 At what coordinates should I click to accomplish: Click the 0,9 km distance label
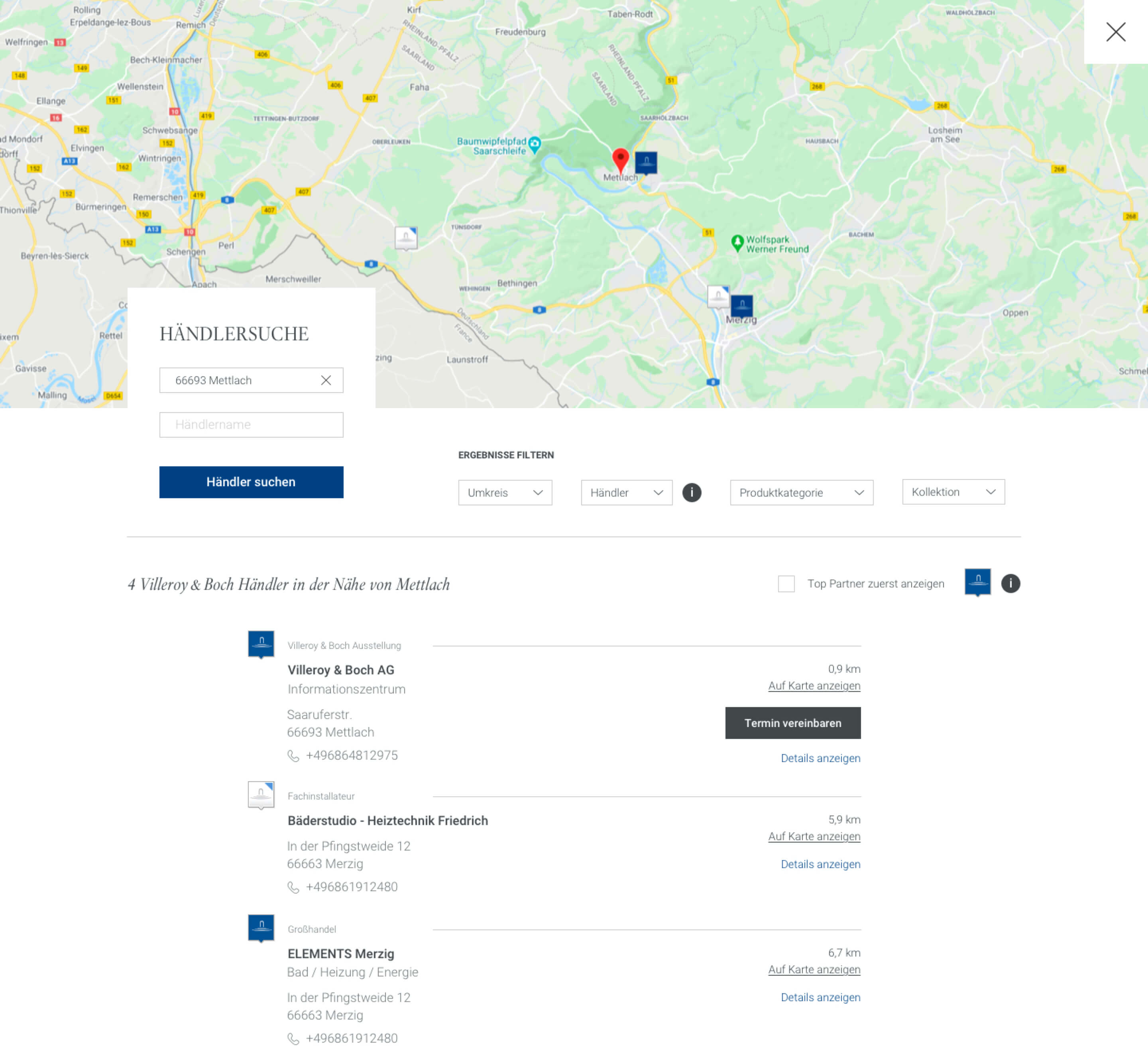(x=844, y=669)
